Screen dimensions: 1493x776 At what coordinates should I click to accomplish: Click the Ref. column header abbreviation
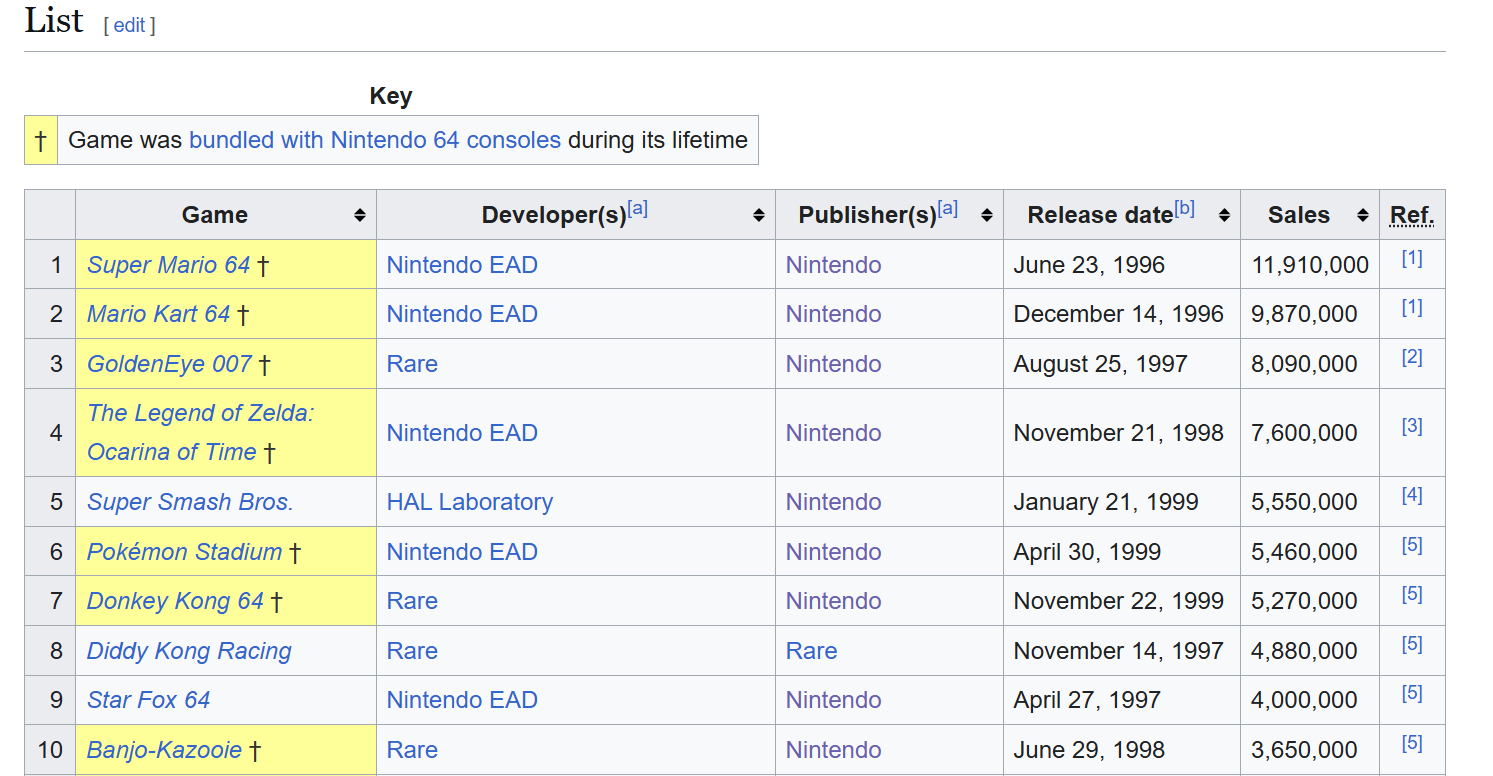(1412, 215)
